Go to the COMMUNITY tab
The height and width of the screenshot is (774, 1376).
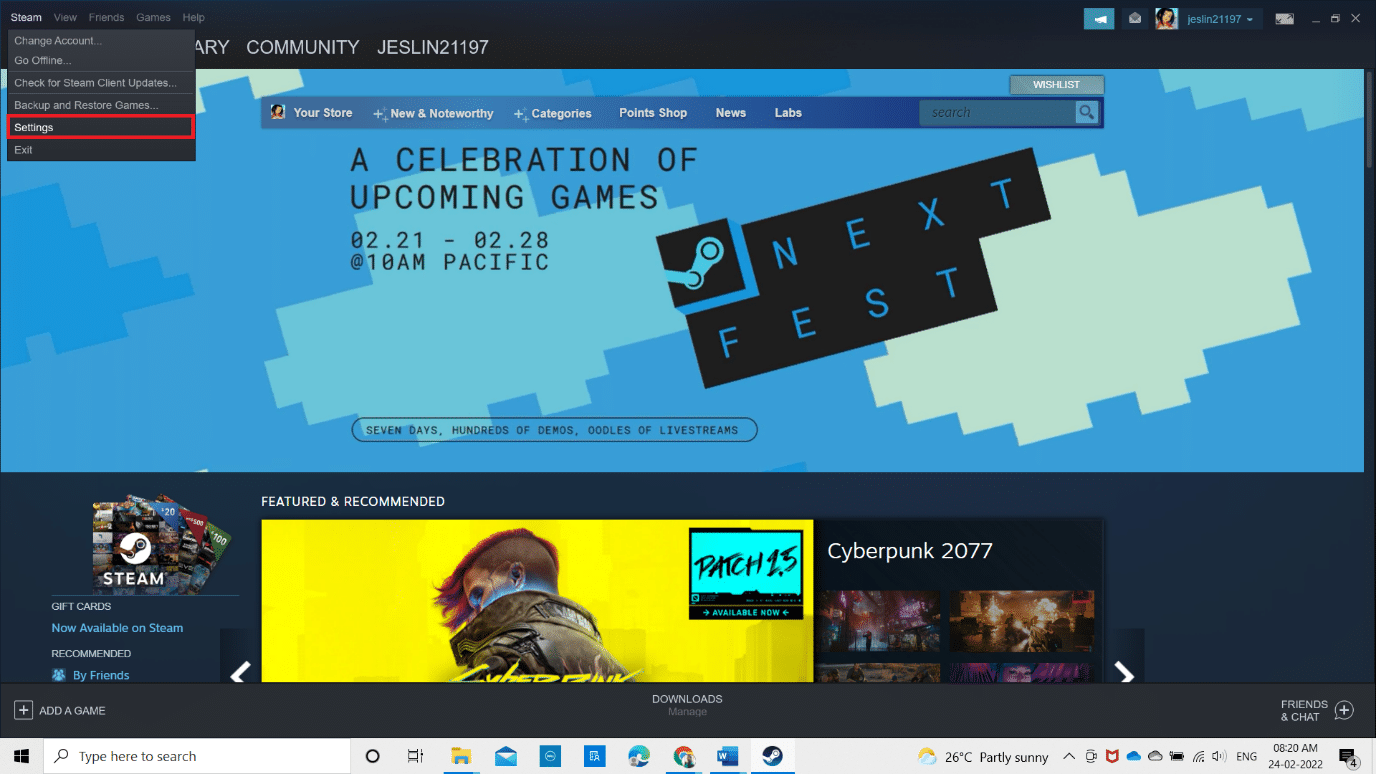(302, 47)
